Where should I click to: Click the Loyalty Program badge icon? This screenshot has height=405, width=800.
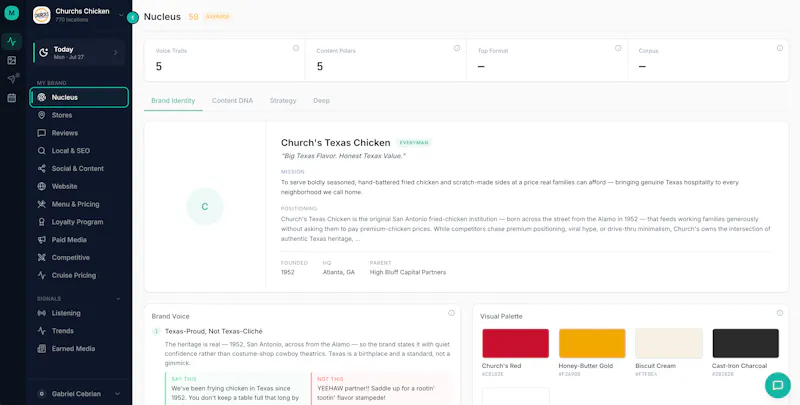click(42, 222)
